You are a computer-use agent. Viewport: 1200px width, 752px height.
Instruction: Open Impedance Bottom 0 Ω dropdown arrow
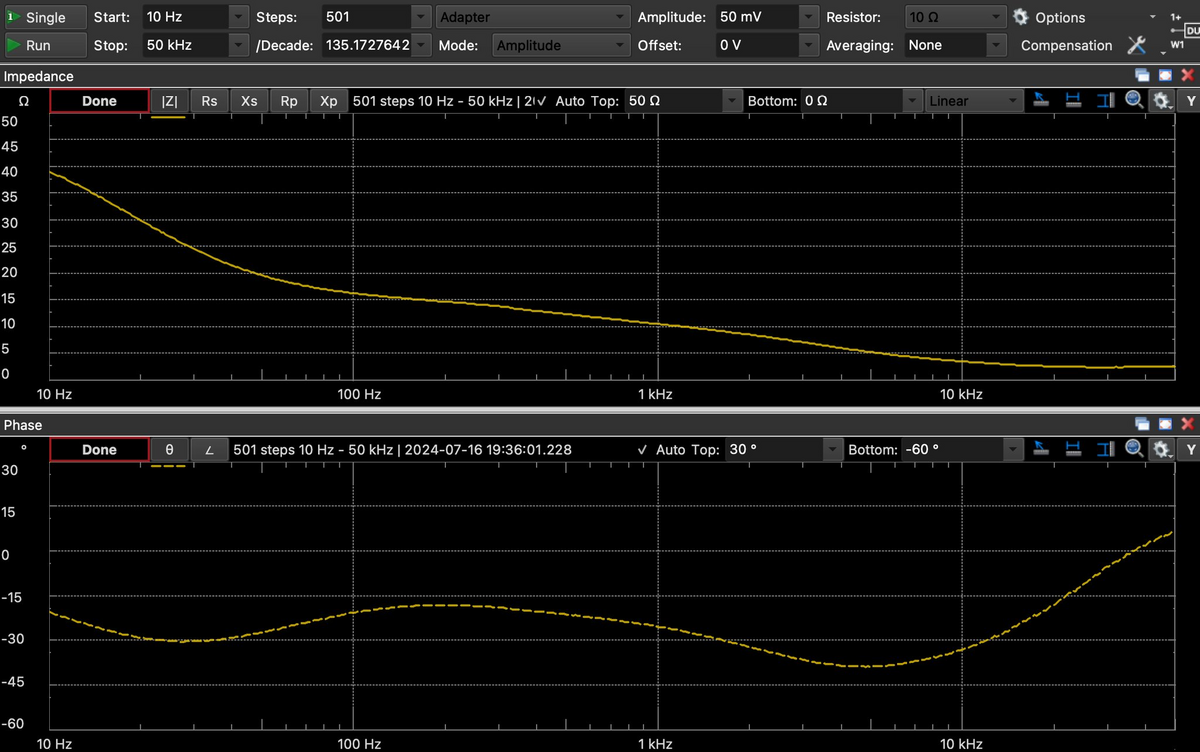tap(912, 101)
